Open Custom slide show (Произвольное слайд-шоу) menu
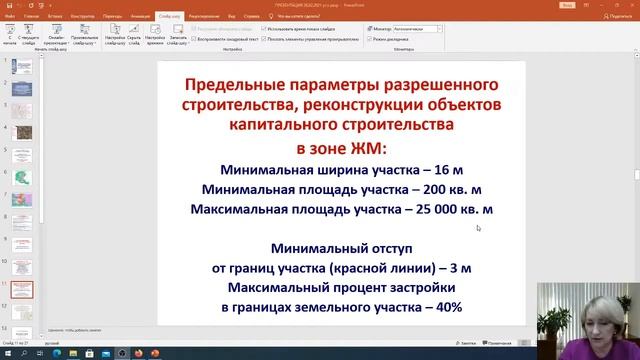Viewport: 640px width, 360px height. click(x=84, y=34)
